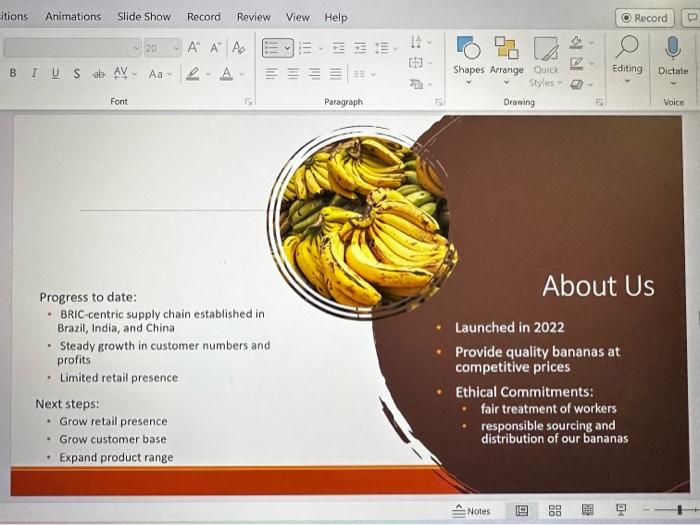The height and width of the screenshot is (525, 700).
Task: Apply Shape Fill
Action: coord(576,42)
